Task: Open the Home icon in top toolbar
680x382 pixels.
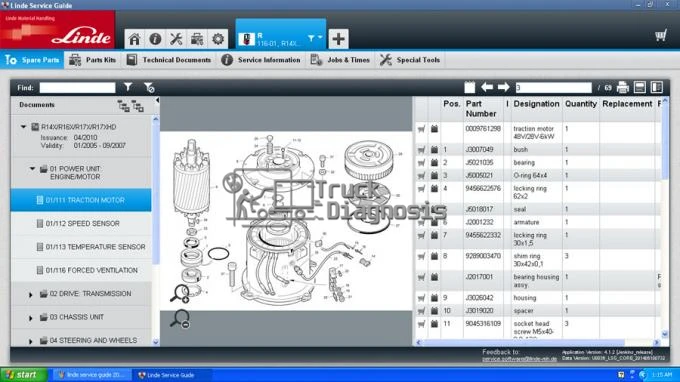Action: click(x=134, y=39)
